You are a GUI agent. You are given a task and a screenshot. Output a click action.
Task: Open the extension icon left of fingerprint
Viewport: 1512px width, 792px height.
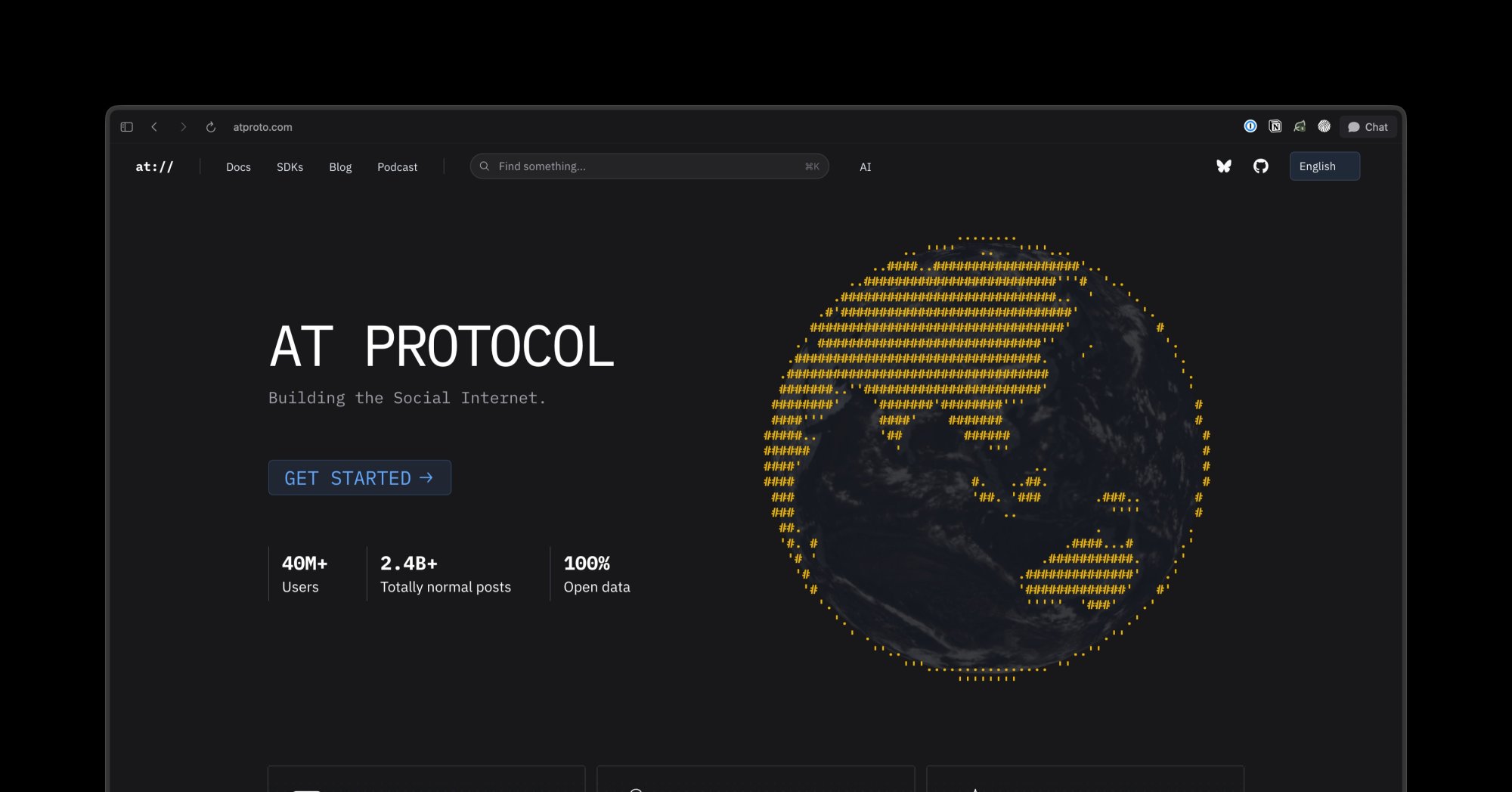click(1300, 126)
